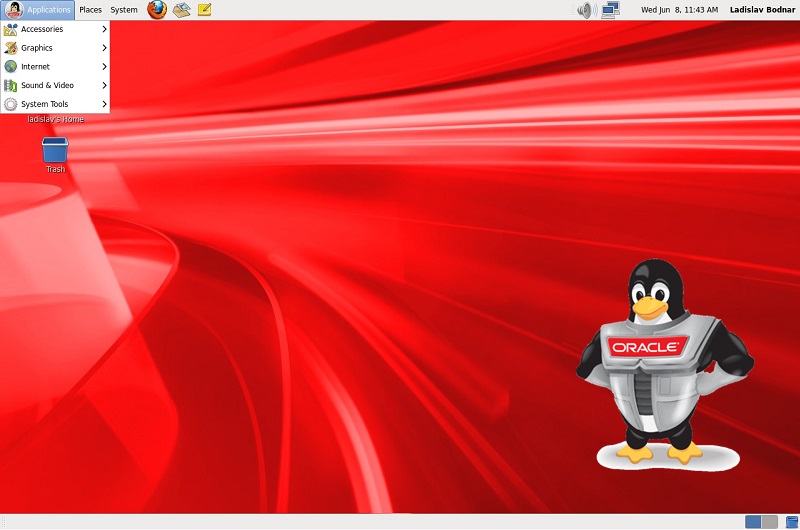The width and height of the screenshot is (800, 530).
Task: Launch the Firefox web browser from the panel
Action: click(x=157, y=9)
